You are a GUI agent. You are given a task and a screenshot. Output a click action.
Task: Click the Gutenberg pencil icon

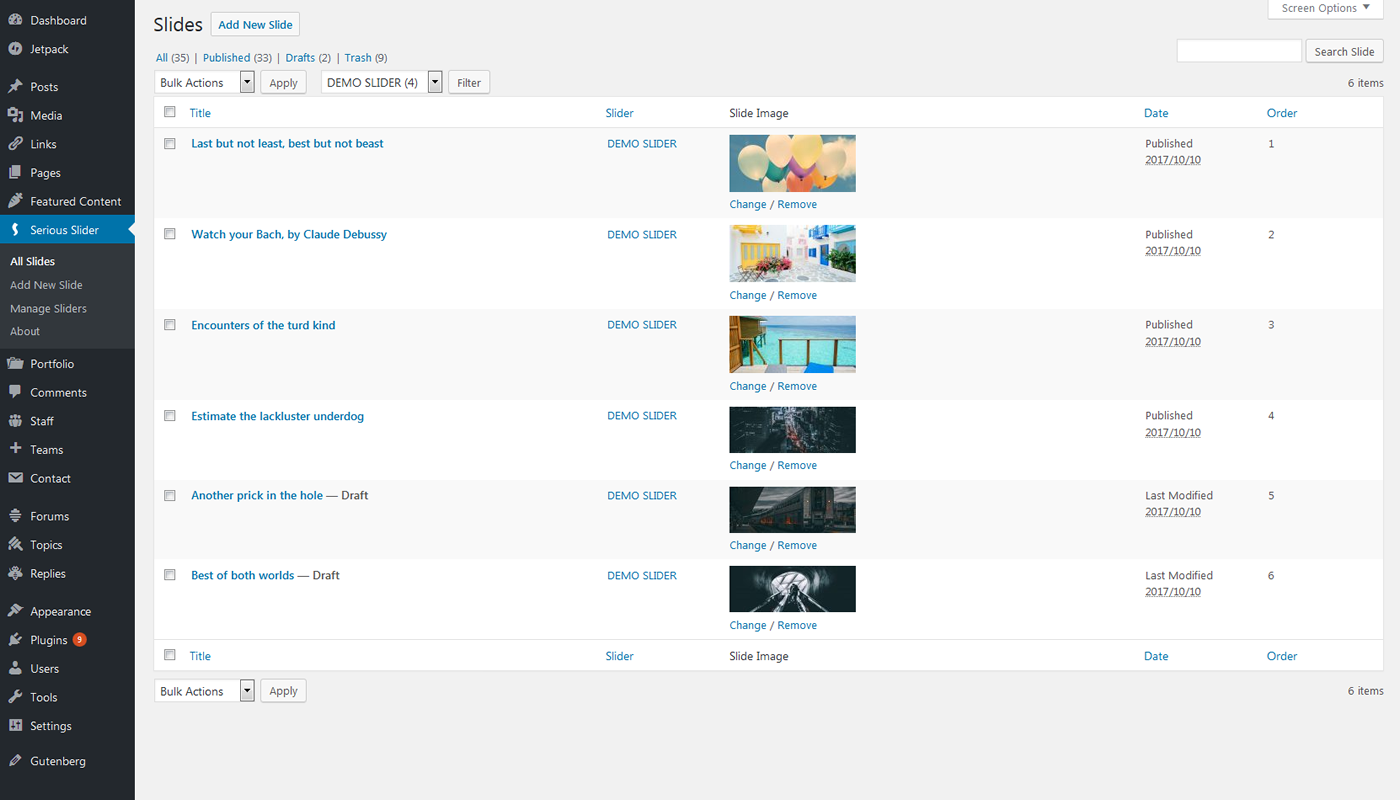(15, 761)
